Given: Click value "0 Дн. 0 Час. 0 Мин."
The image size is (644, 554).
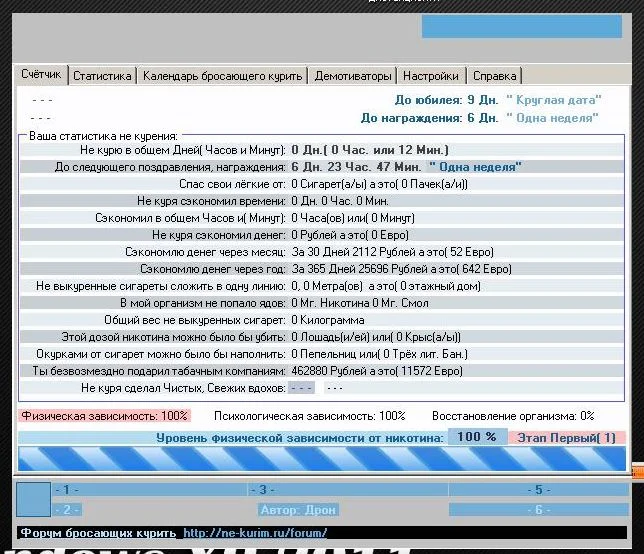Looking at the screenshot, I should pos(340,201).
